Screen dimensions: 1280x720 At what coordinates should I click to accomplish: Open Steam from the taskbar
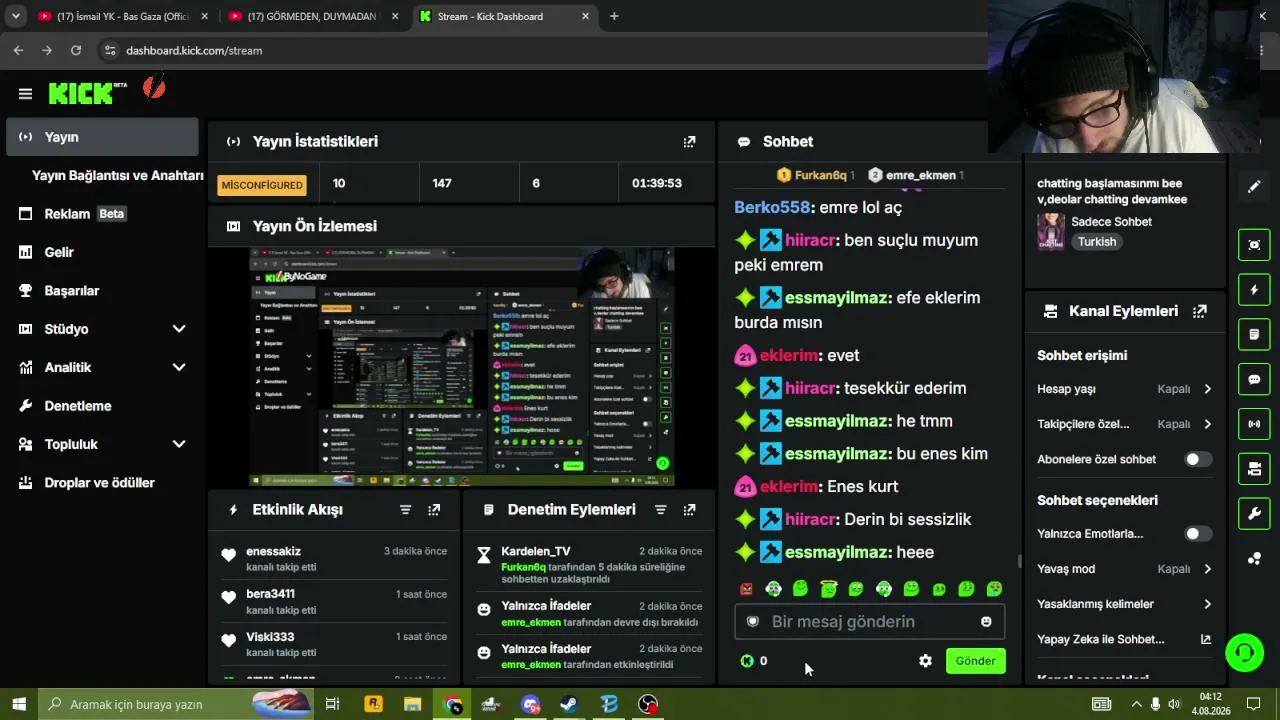click(568, 704)
